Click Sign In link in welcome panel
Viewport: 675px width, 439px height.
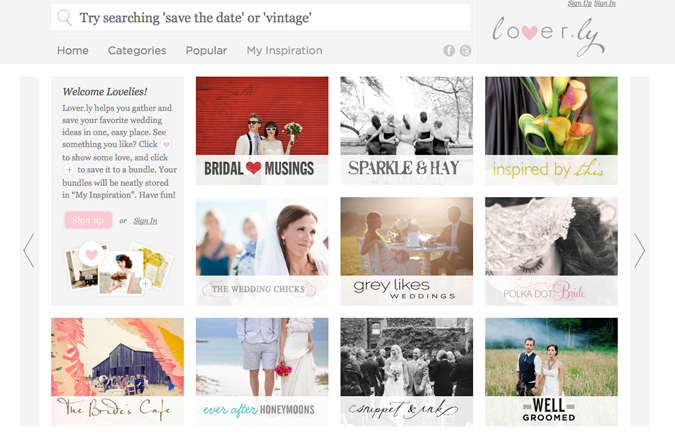[x=145, y=221]
